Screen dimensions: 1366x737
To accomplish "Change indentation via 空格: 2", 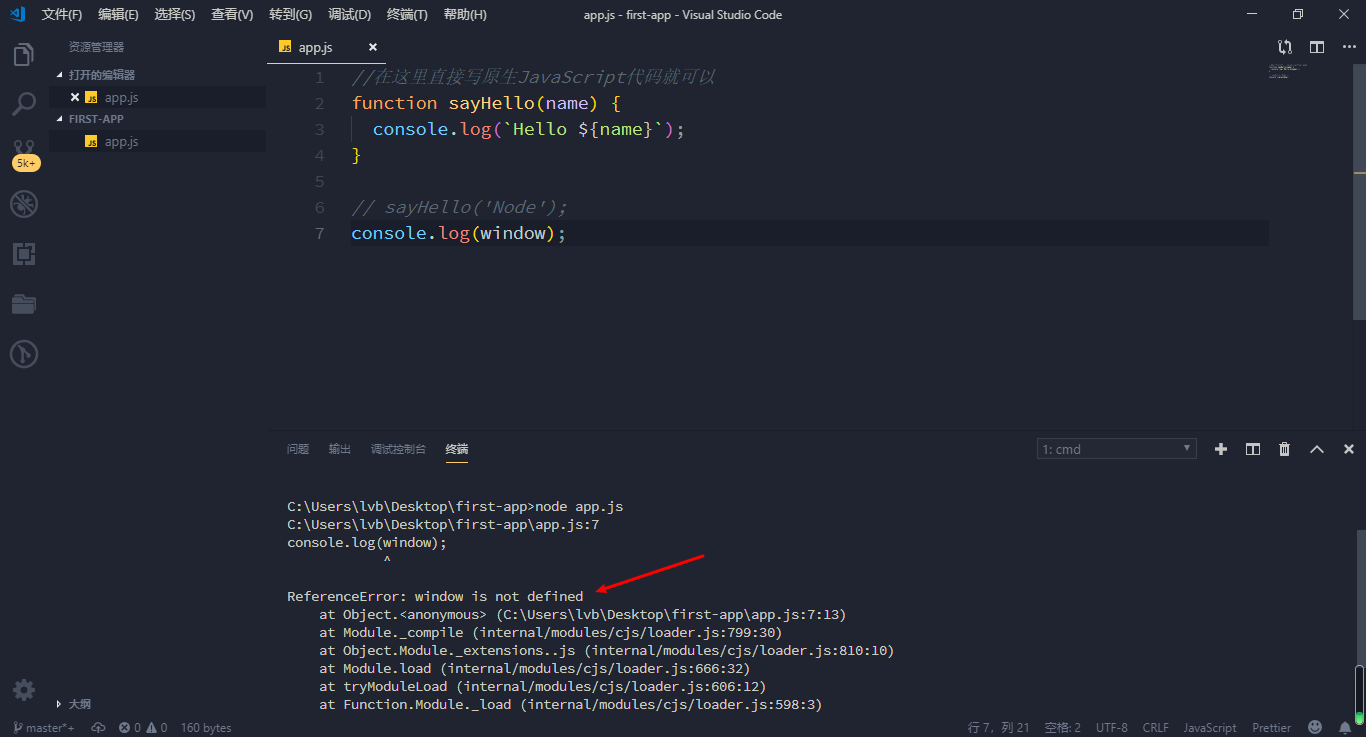I will pyautogui.click(x=1062, y=728).
